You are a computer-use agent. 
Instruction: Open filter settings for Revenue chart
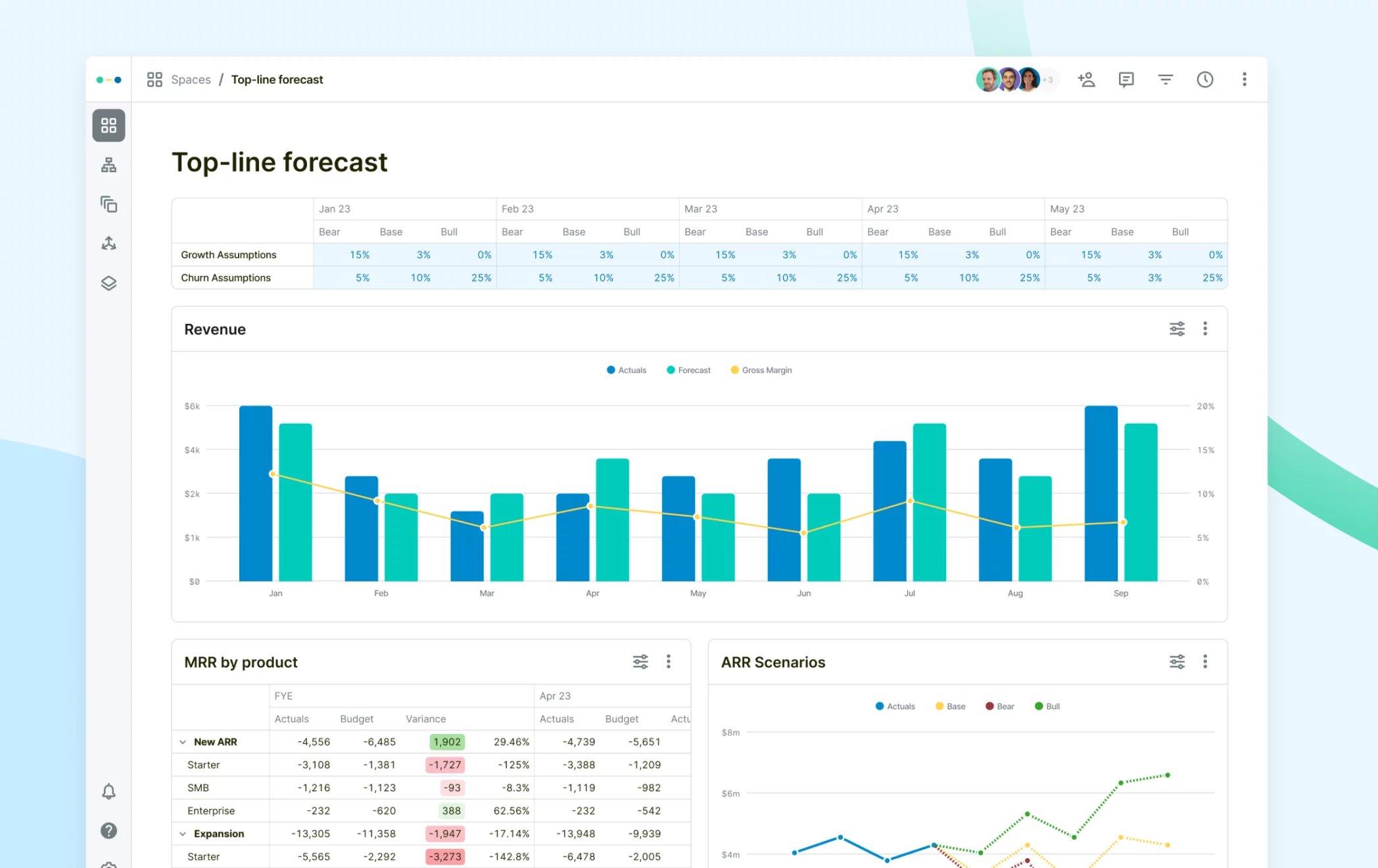(1177, 328)
